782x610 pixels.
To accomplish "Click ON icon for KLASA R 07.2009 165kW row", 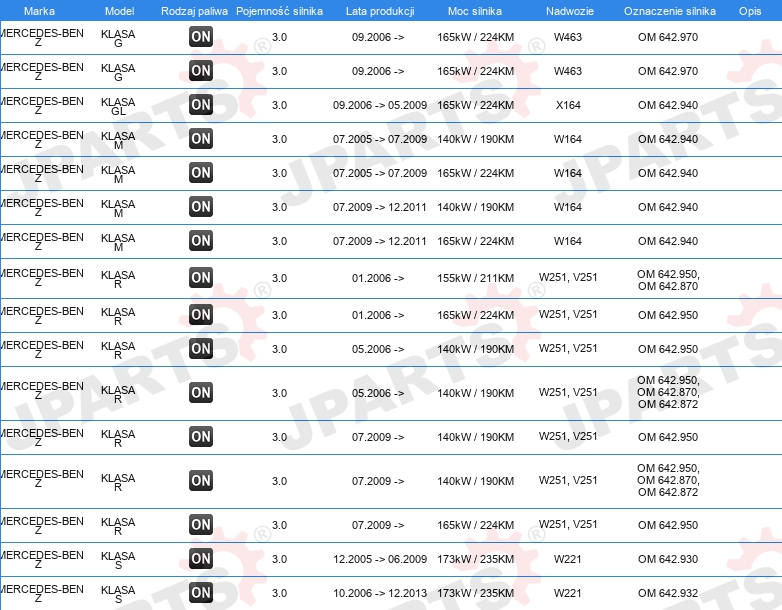I will (x=201, y=525).
